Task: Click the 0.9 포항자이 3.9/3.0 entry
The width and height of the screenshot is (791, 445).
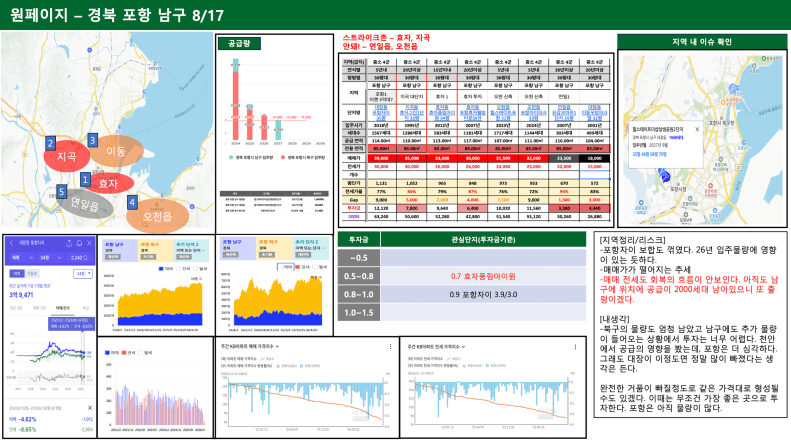Action: pyautogui.click(x=483, y=295)
